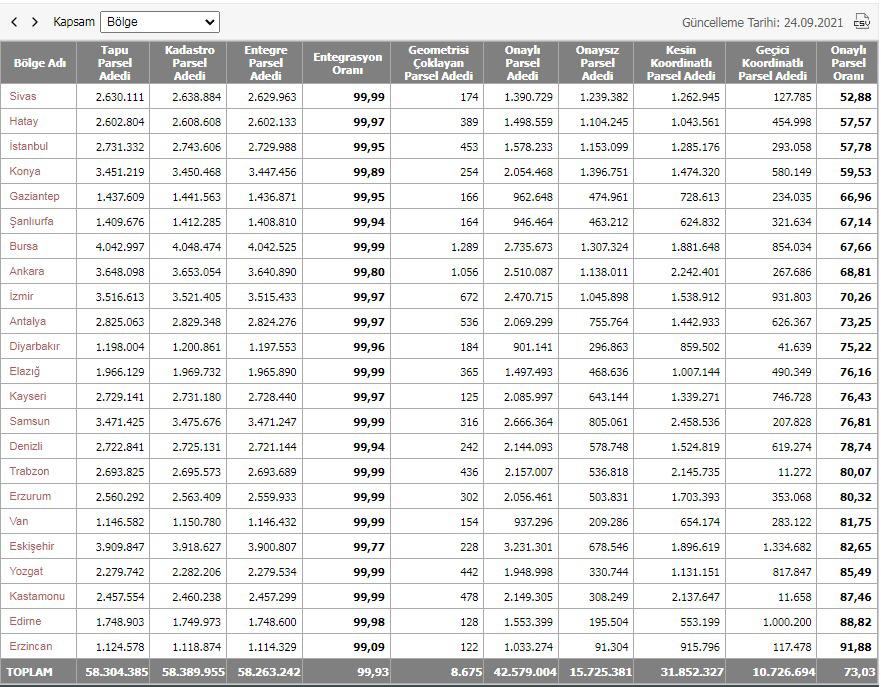Open the Erzincan region link

31,646
